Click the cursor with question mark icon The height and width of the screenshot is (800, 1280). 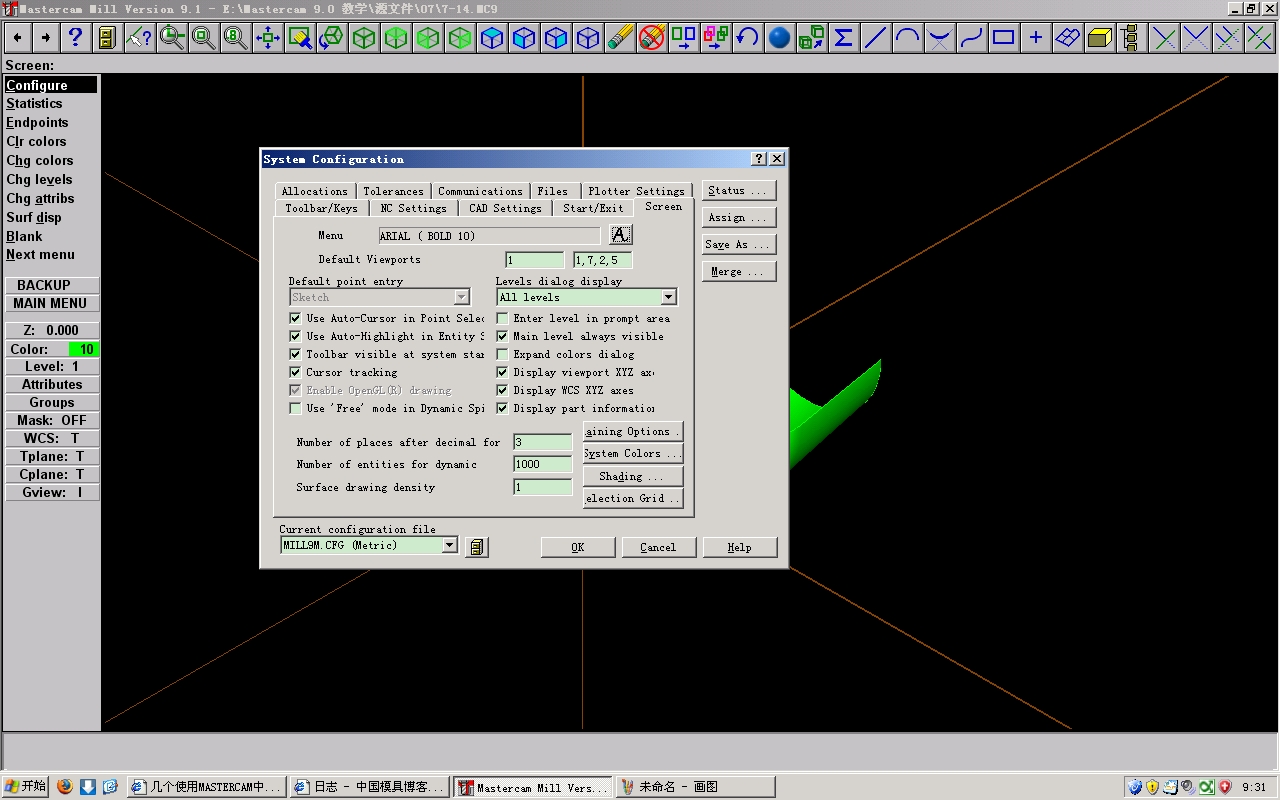click(139, 38)
